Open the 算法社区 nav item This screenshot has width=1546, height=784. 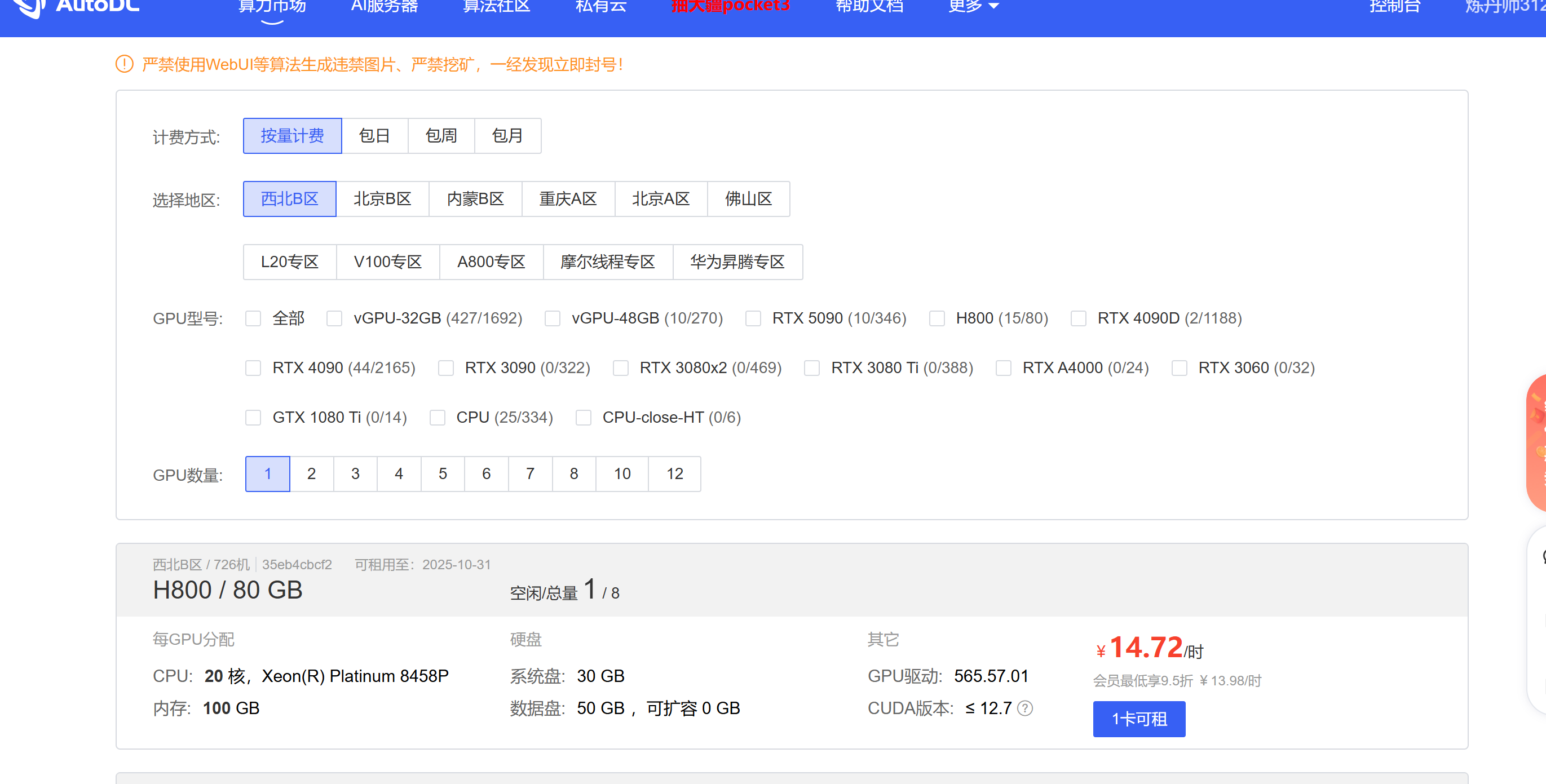496,6
